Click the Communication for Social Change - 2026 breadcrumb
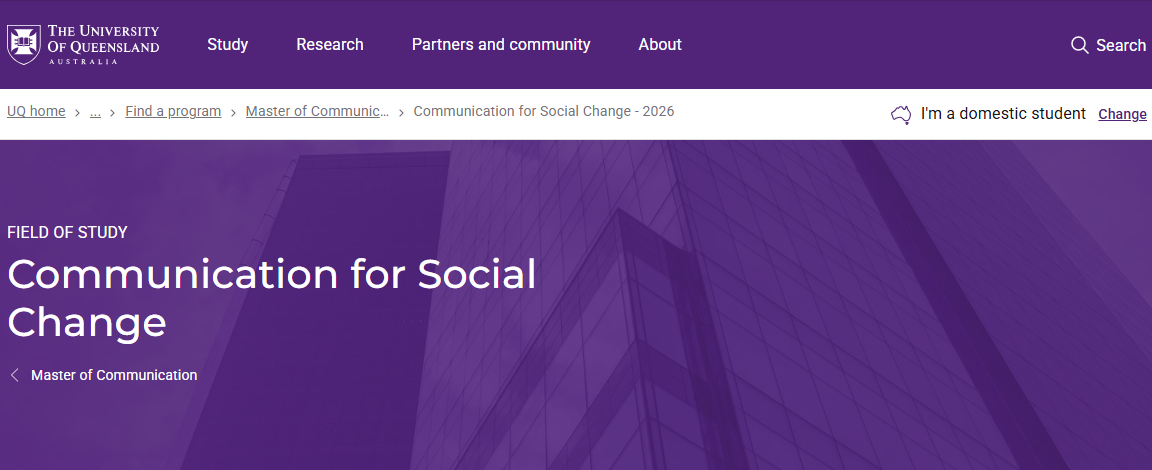Image resolution: width=1152 pixels, height=470 pixels. [x=544, y=111]
